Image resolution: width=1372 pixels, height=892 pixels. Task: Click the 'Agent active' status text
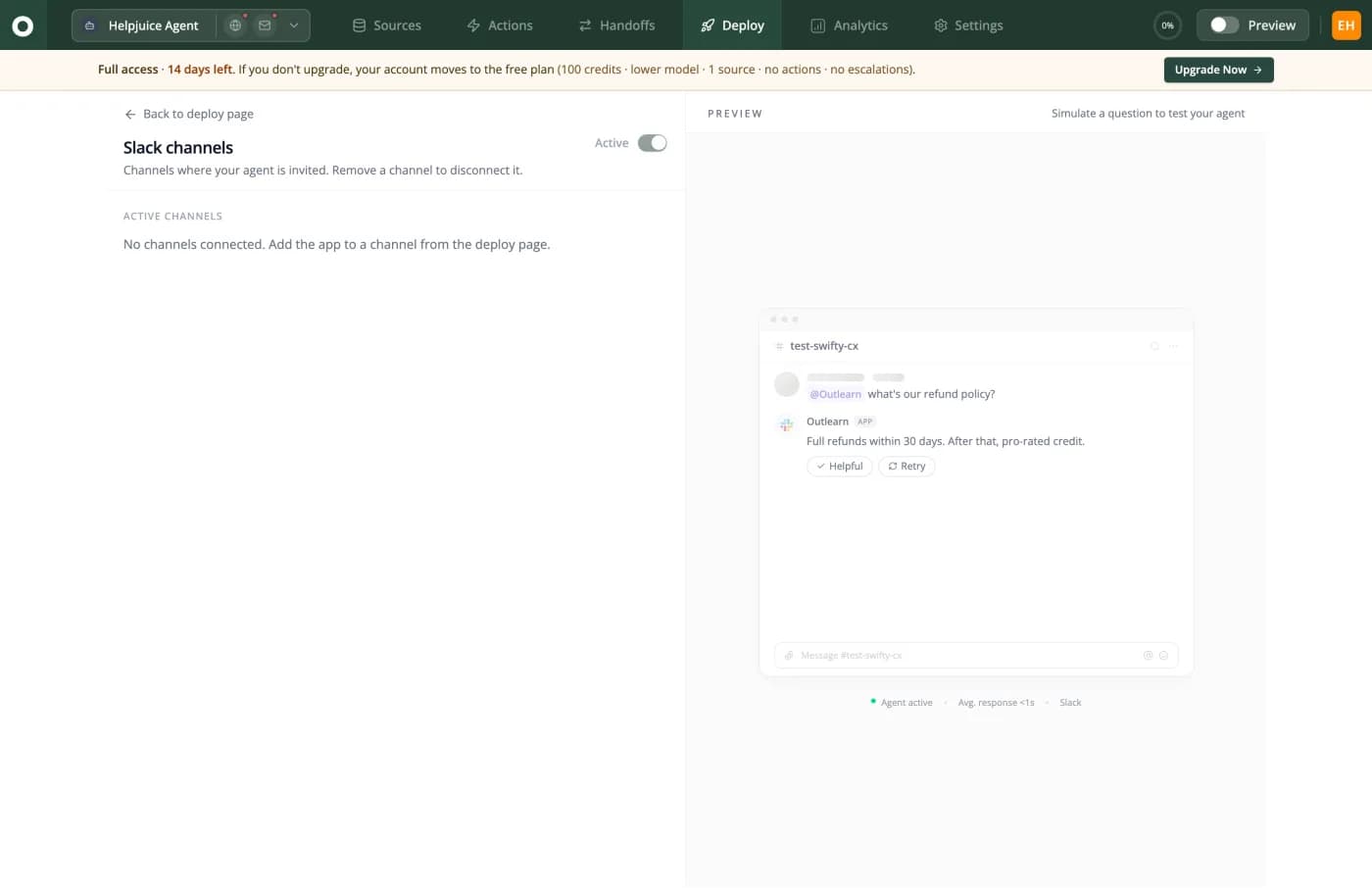click(906, 703)
